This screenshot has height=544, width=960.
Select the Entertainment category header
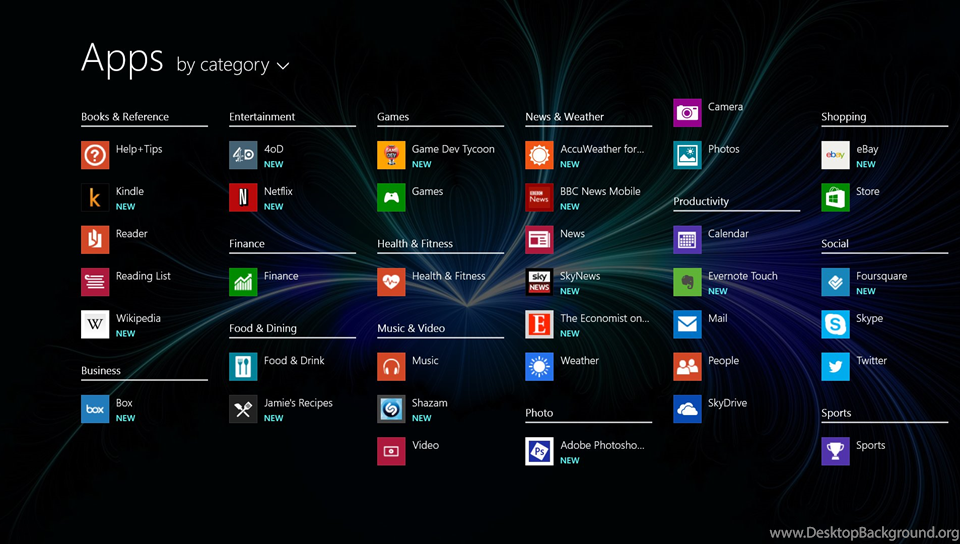pos(262,117)
